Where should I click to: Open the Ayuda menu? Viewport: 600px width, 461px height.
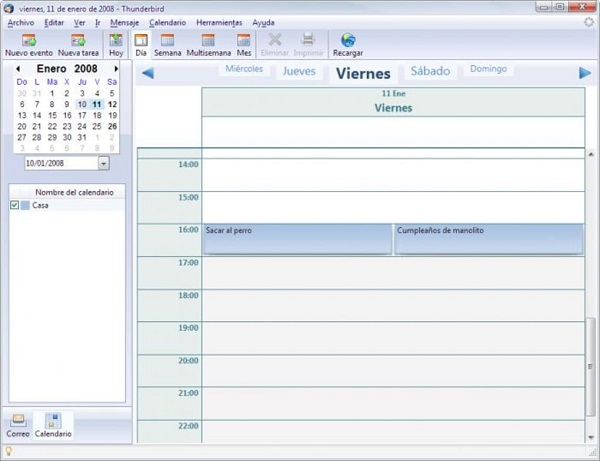pos(263,23)
